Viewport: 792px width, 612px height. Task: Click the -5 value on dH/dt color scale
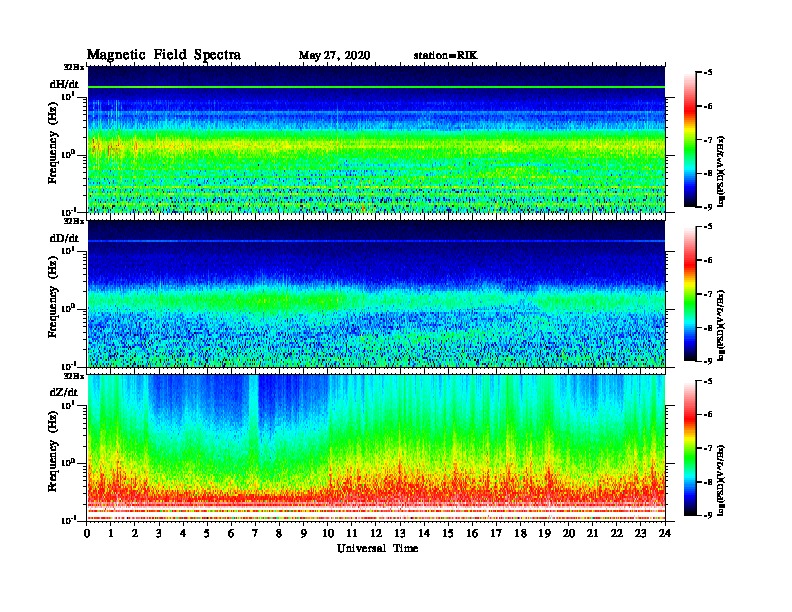tap(707, 73)
